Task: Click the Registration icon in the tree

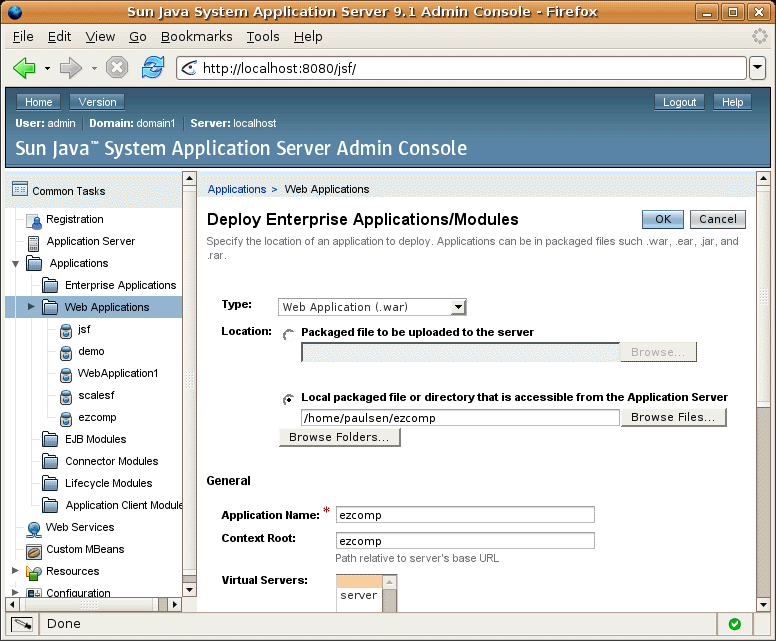Action: point(35,220)
